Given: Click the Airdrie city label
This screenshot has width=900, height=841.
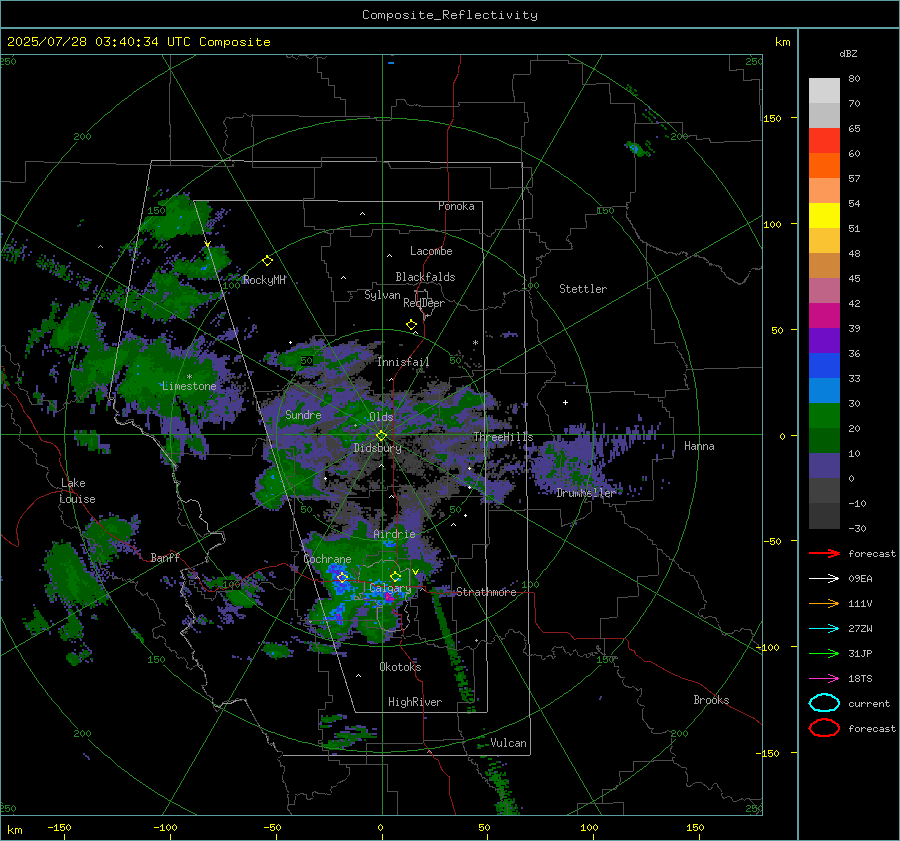Looking at the screenshot, I should pyautogui.click(x=394, y=534).
